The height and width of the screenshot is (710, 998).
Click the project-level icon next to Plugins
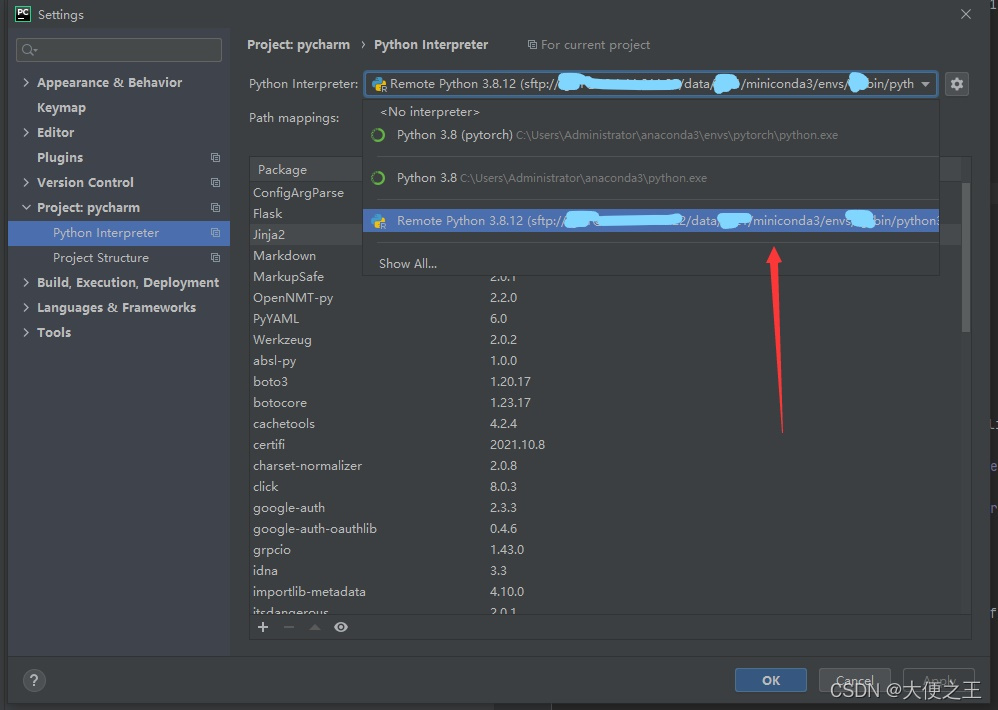click(215, 157)
